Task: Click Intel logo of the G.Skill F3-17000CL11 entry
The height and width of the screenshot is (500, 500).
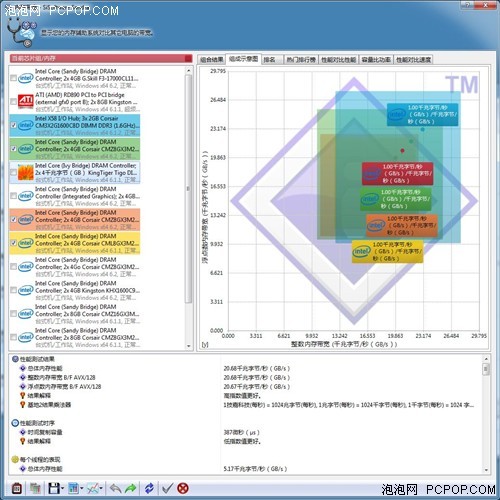Action: point(26,78)
